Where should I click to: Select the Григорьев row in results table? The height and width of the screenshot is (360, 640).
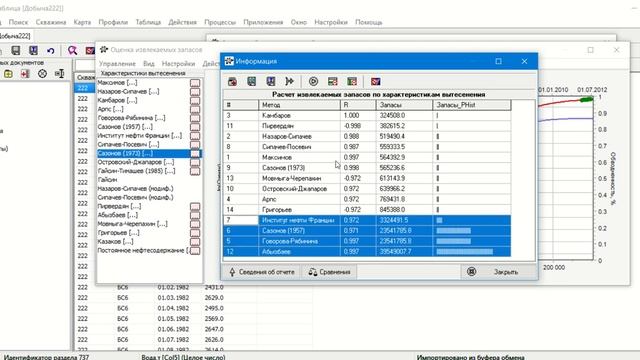[x=367, y=210]
